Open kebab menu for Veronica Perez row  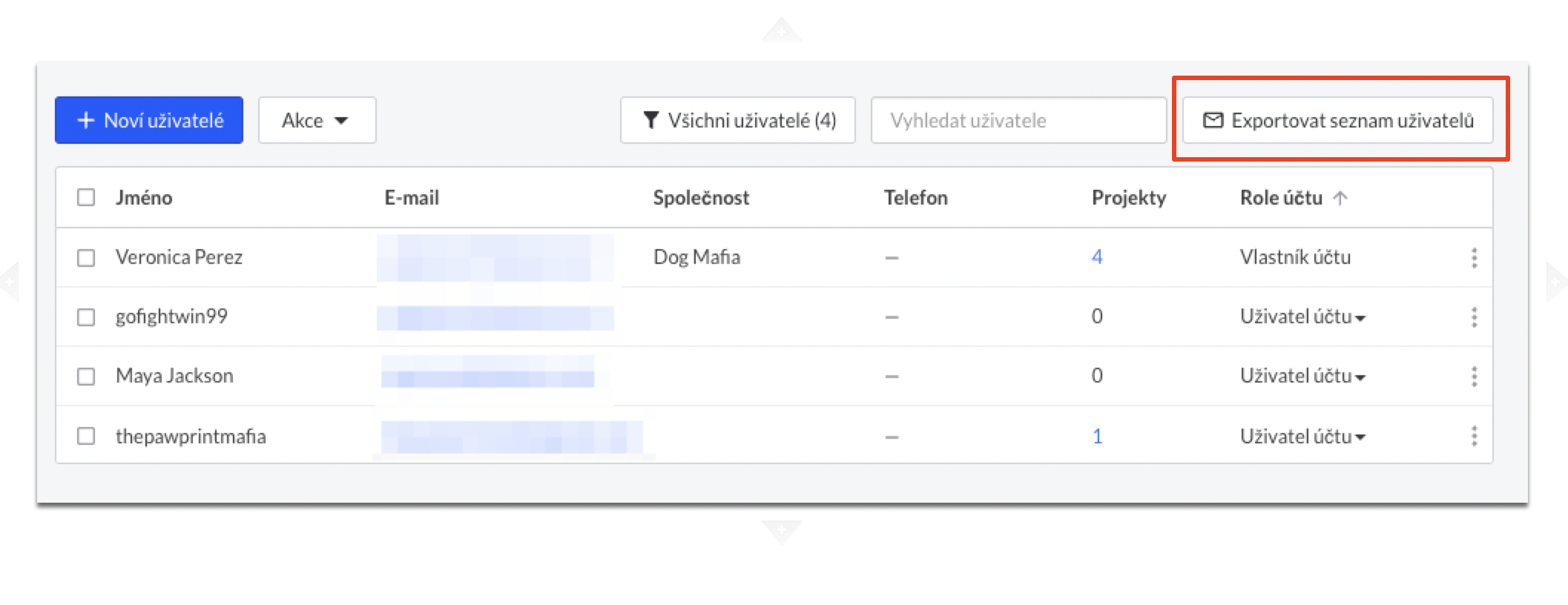[1474, 257]
